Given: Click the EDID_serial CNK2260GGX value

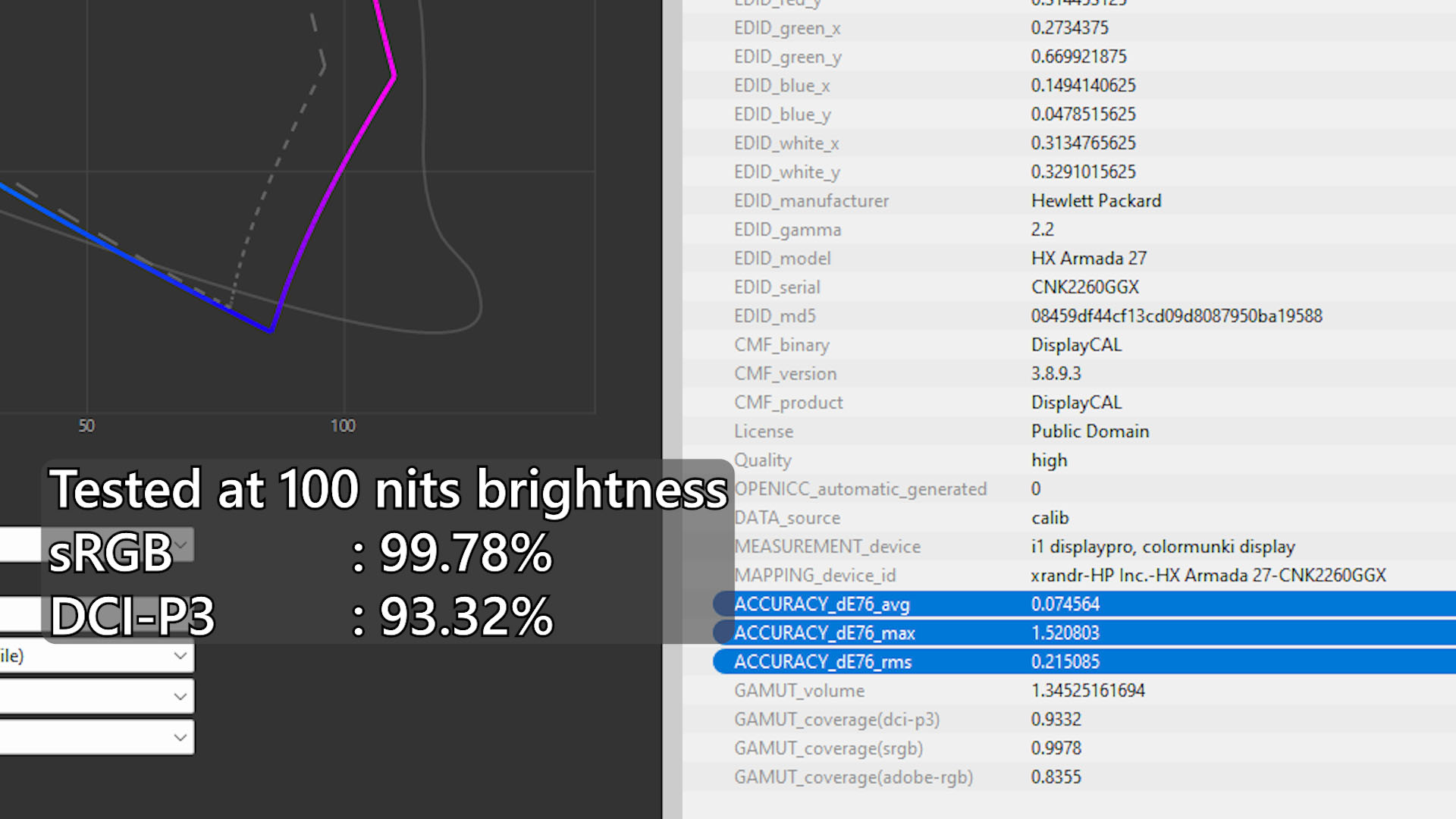Looking at the screenshot, I should click(x=1084, y=287).
